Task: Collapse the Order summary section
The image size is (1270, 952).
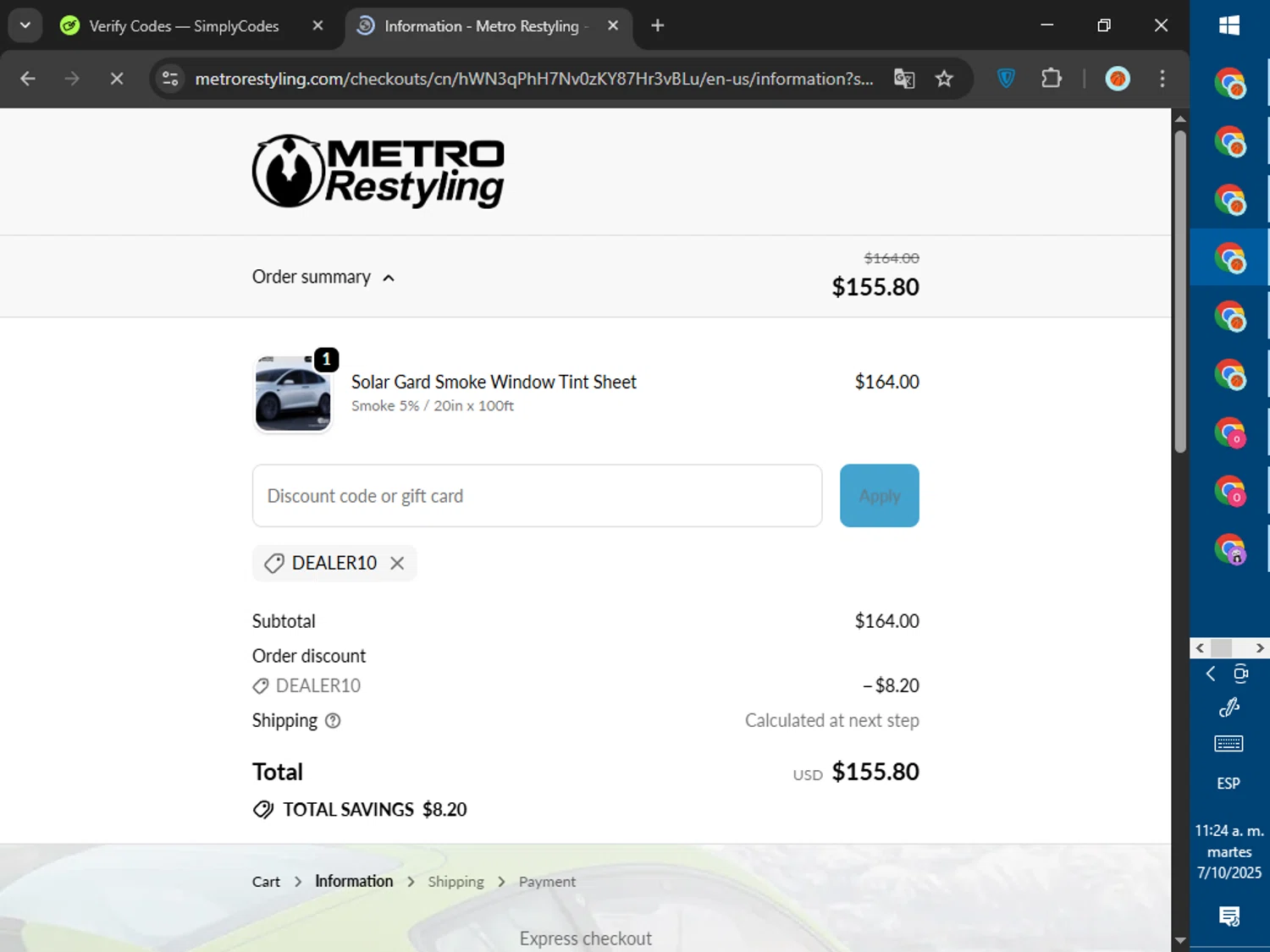Action: 323,278
